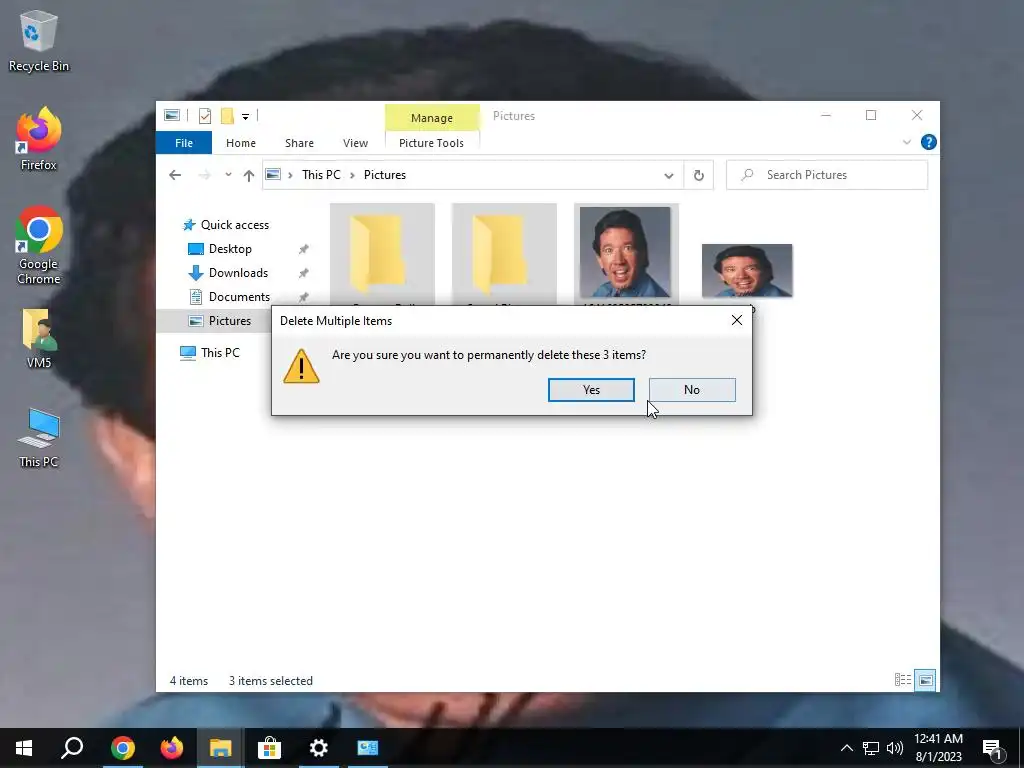Image resolution: width=1024 pixels, height=768 pixels.
Task: Refresh the Pictures folder
Action: [699, 175]
